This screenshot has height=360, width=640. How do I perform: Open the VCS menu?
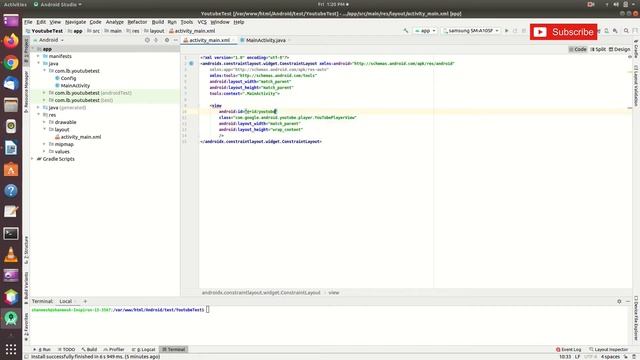(x=202, y=22)
